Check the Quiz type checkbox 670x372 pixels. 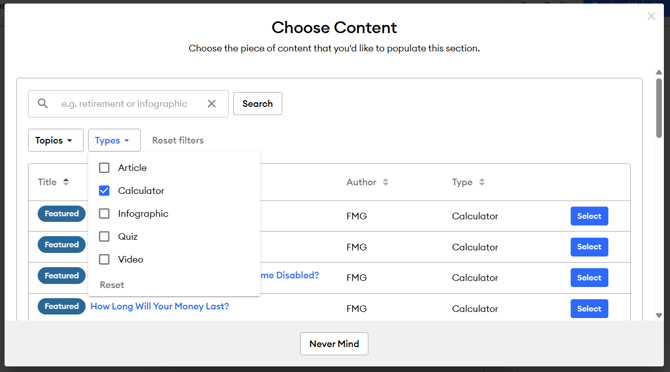(x=104, y=236)
